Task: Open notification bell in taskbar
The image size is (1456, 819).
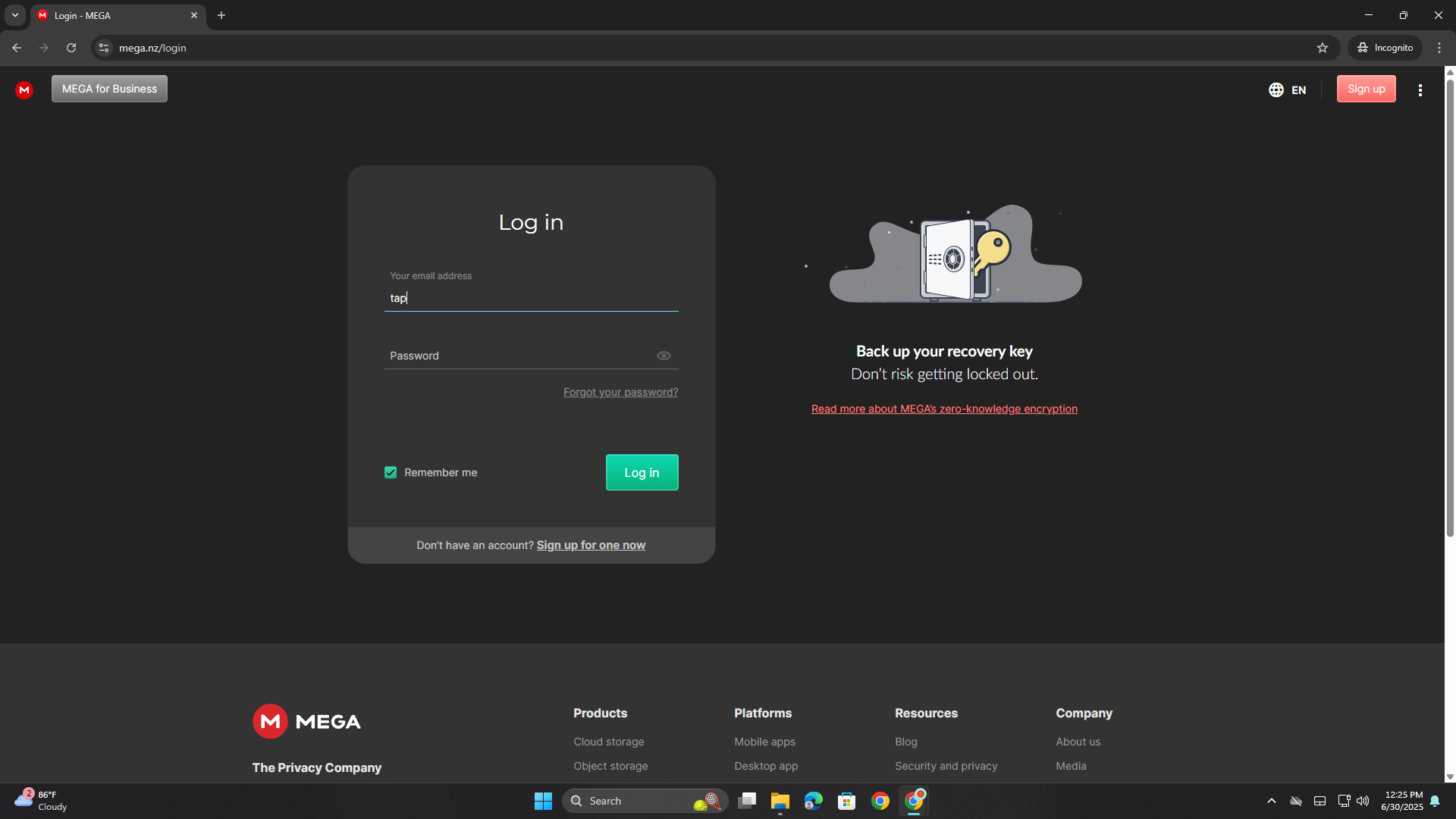Action: click(1435, 801)
